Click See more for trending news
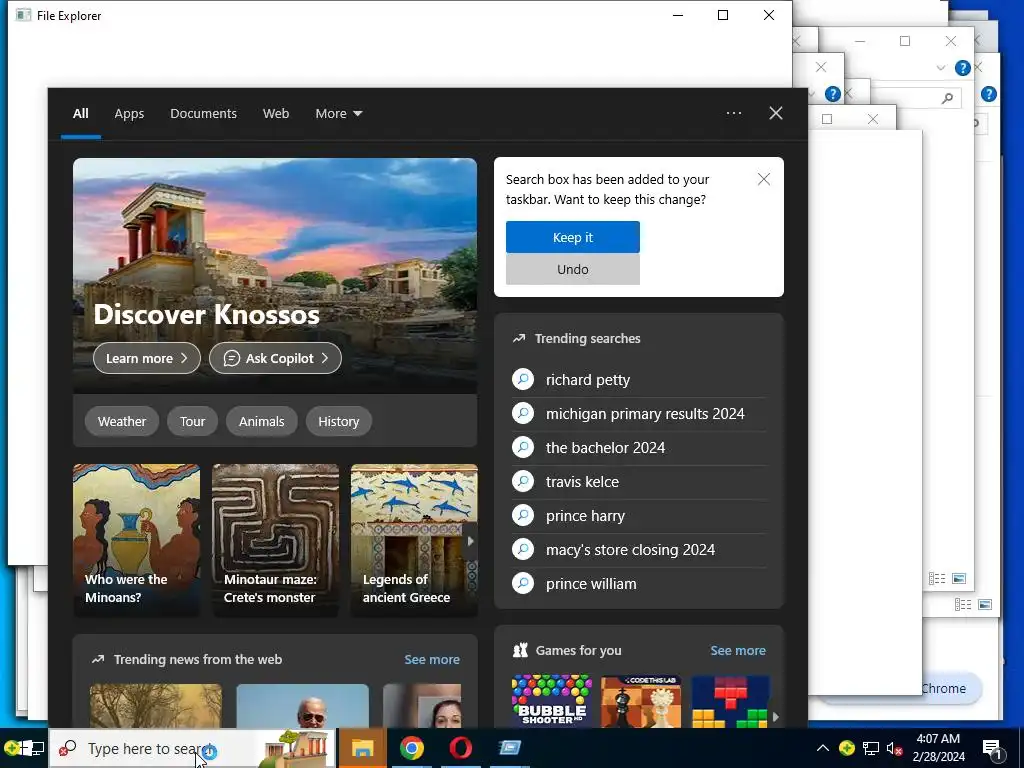 pyautogui.click(x=432, y=659)
